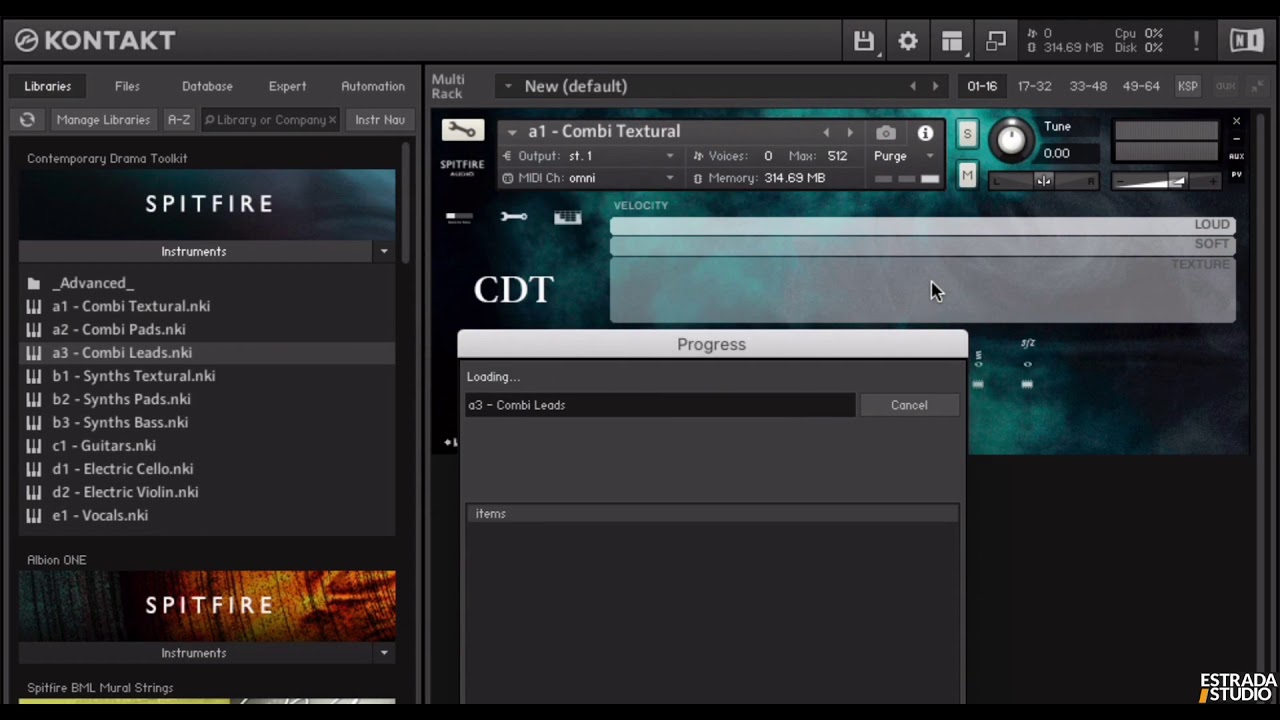The image size is (1280, 720).
Task: Go to next multi rack preset
Action: (x=935, y=86)
